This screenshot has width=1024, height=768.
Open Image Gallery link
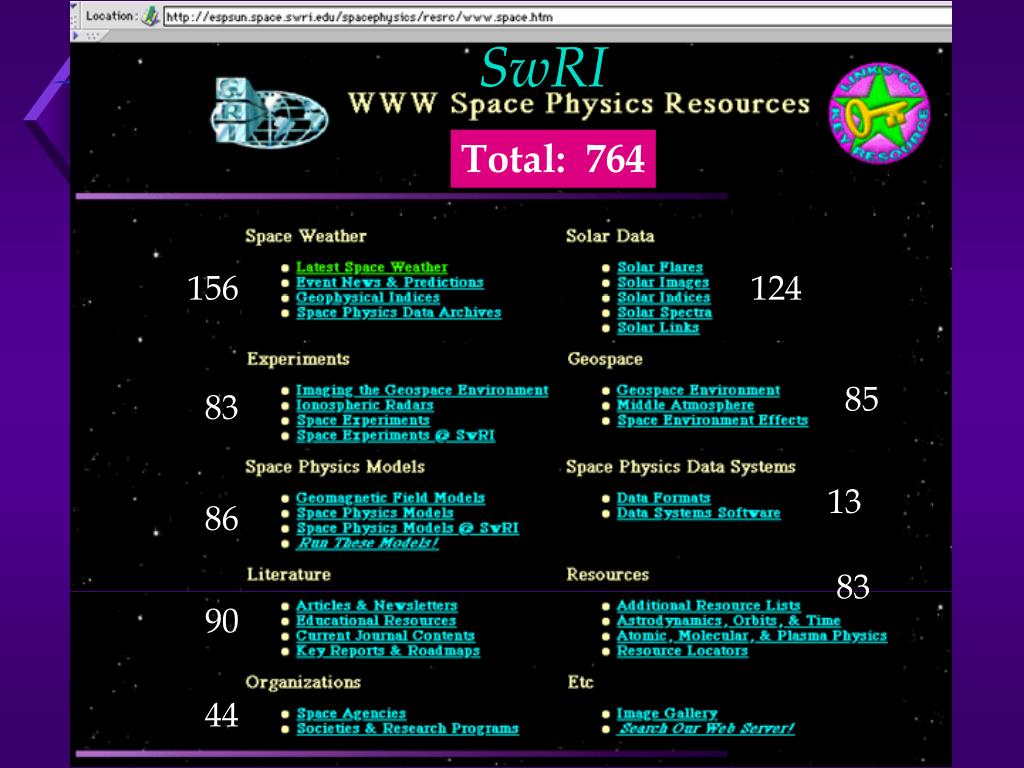[667, 713]
